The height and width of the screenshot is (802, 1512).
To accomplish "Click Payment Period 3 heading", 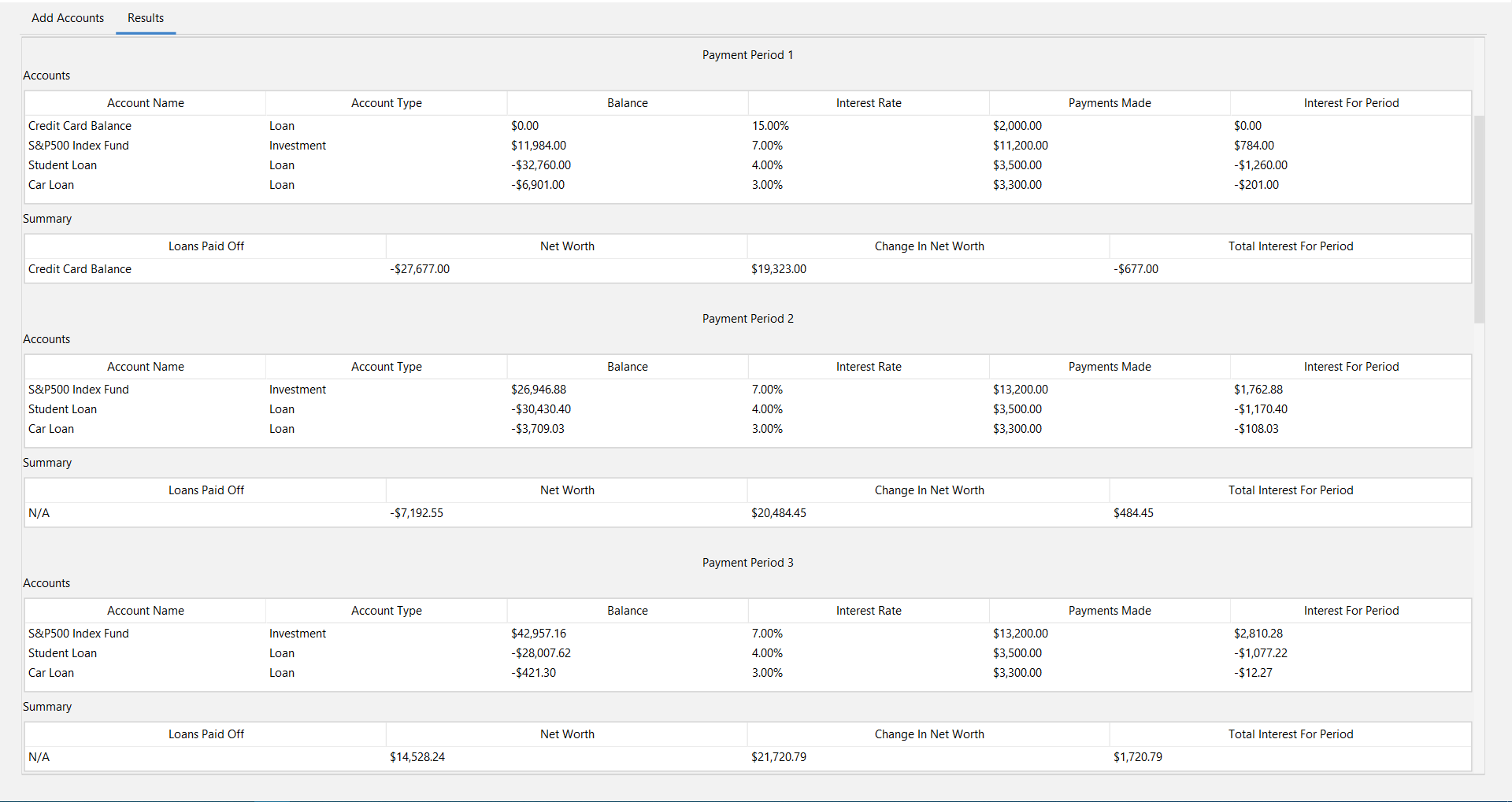I will coord(748,563).
